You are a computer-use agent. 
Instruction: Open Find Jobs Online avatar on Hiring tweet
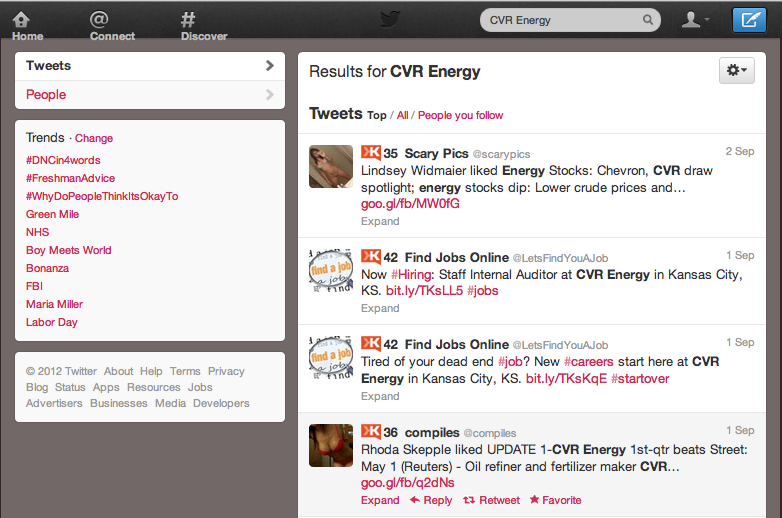click(331, 271)
